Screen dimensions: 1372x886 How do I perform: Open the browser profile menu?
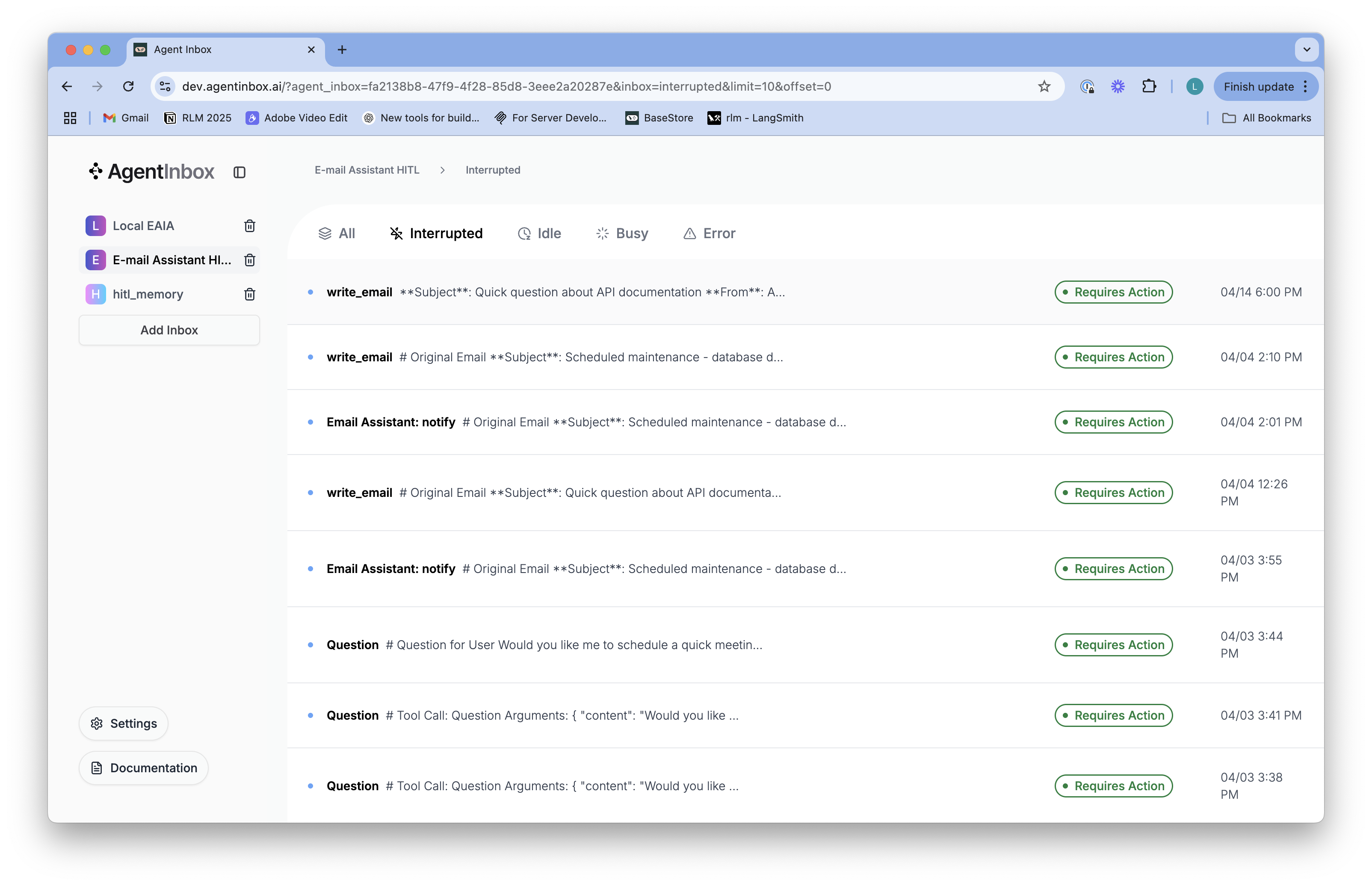point(1194,86)
